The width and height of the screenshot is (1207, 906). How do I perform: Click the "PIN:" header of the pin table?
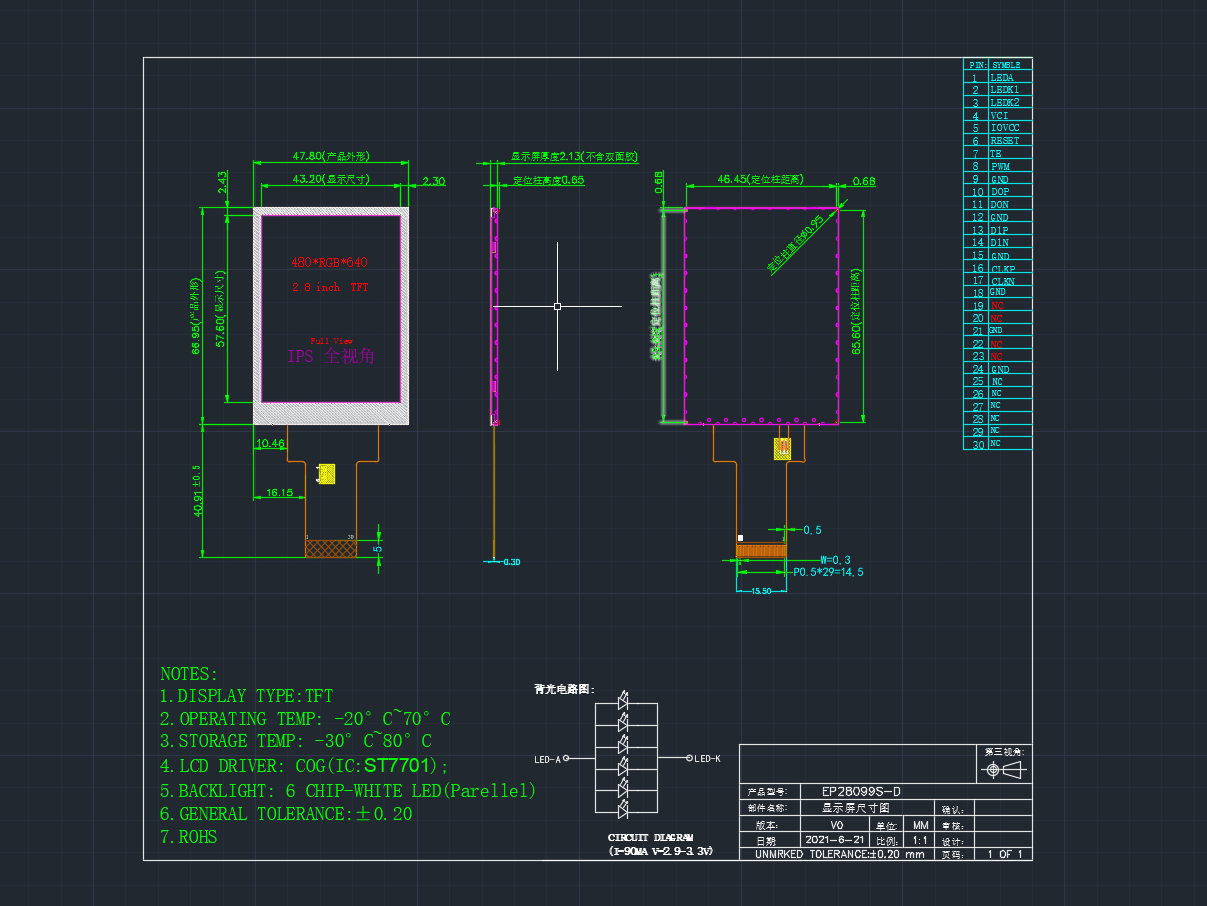tap(976, 64)
